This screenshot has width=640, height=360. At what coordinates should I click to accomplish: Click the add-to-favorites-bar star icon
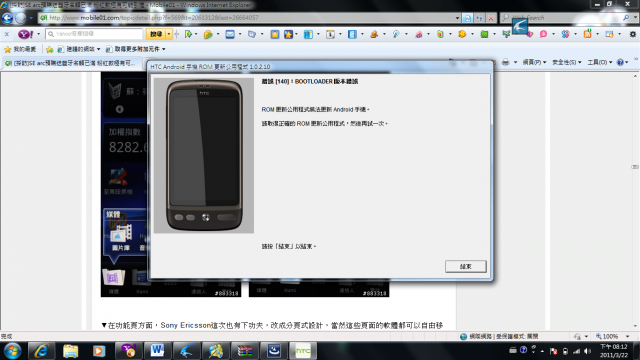tap(49, 49)
